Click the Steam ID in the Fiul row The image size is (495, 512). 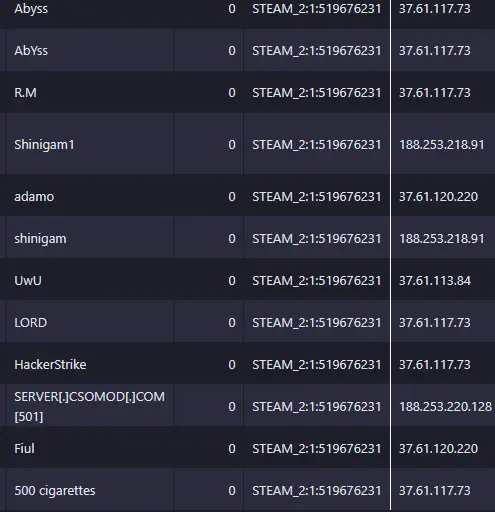coord(317,449)
